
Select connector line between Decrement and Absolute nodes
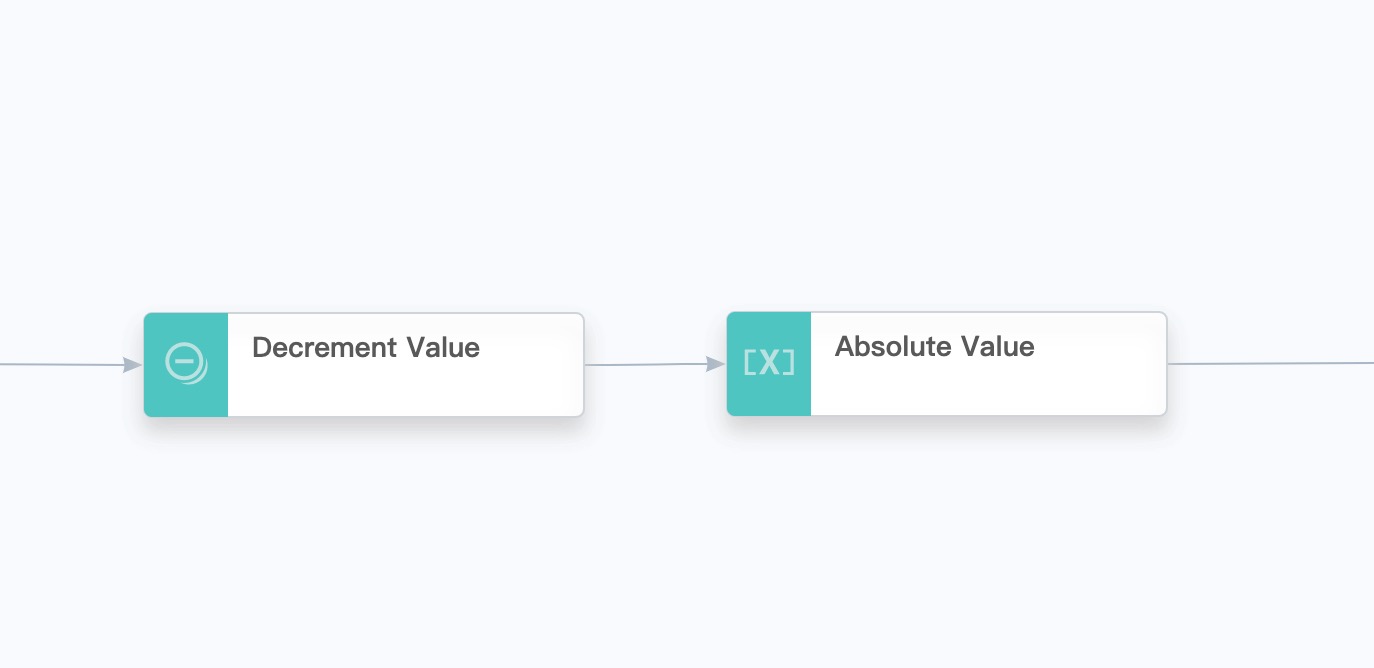click(x=645, y=364)
